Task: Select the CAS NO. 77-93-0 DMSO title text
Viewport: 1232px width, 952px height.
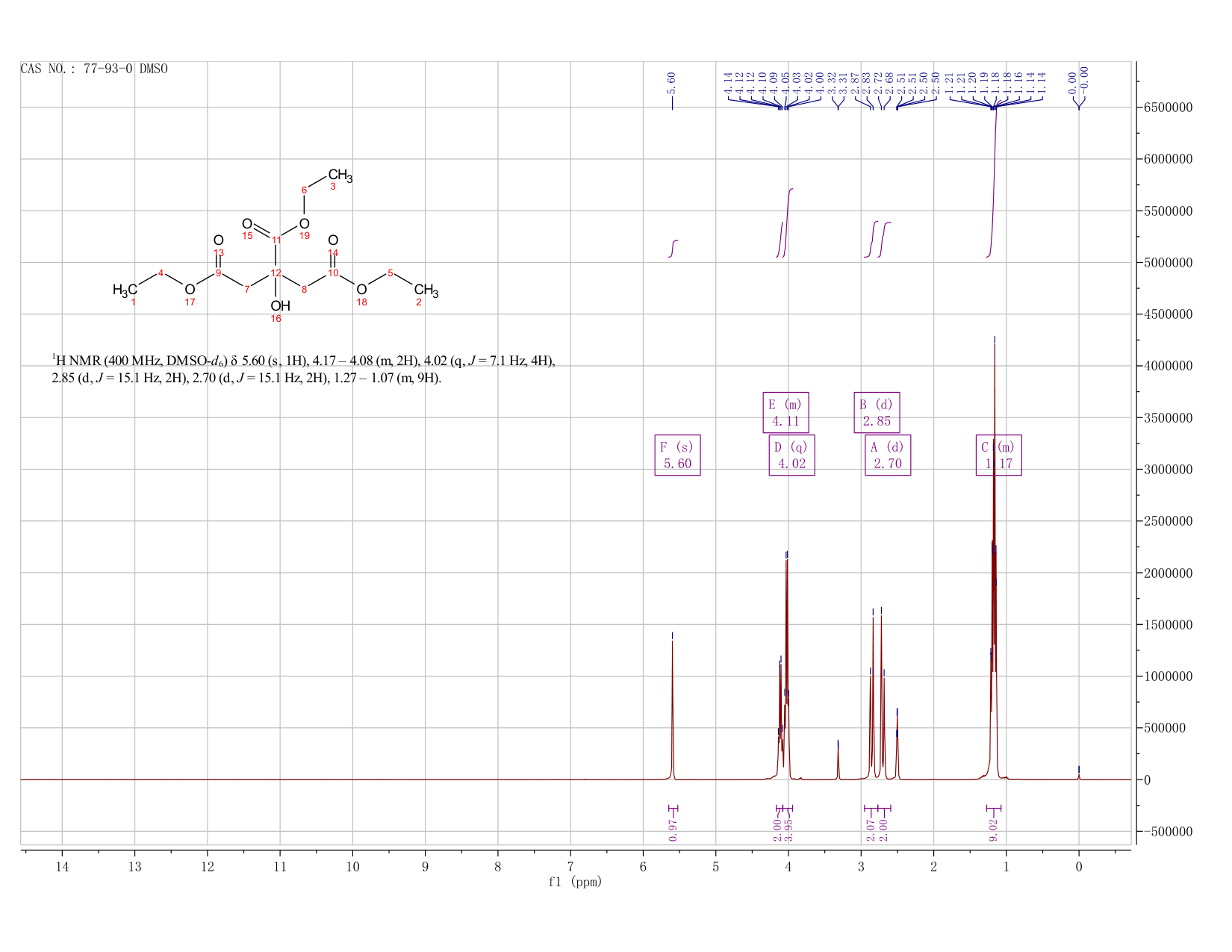Action: point(94,69)
